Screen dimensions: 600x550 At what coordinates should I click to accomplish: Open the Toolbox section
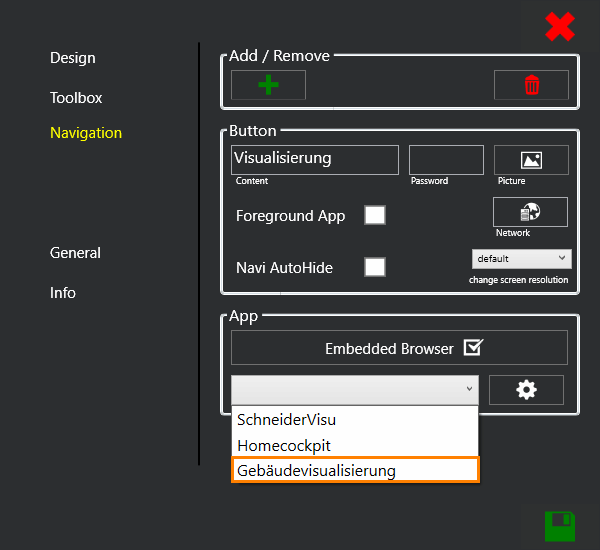(76, 98)
